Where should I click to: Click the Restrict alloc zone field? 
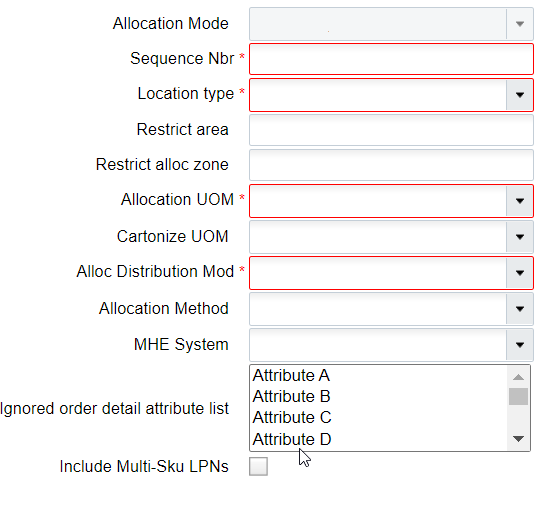[x=391, y=165]
